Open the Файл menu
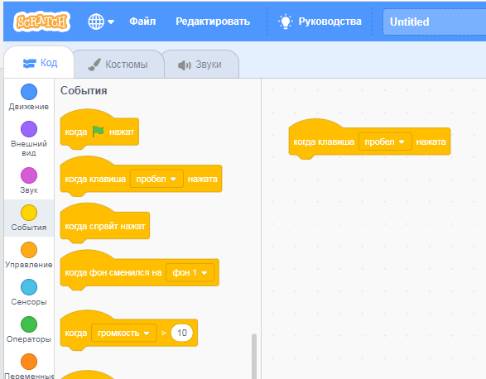This screenshot has height=379, width=486. pos(142,22)
